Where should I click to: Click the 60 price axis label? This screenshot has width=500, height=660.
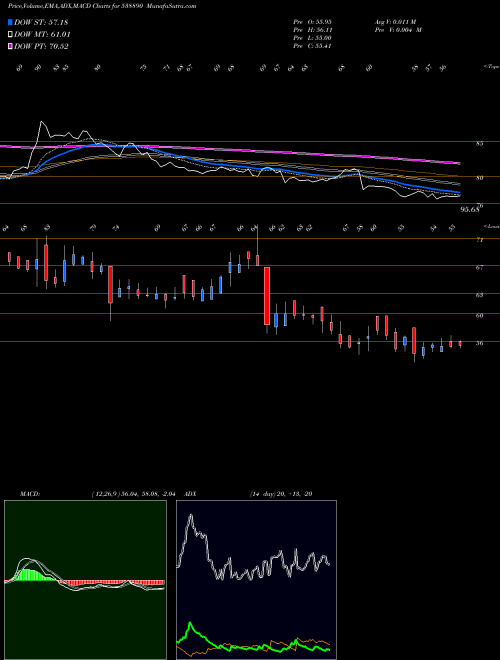pos(479,315)
